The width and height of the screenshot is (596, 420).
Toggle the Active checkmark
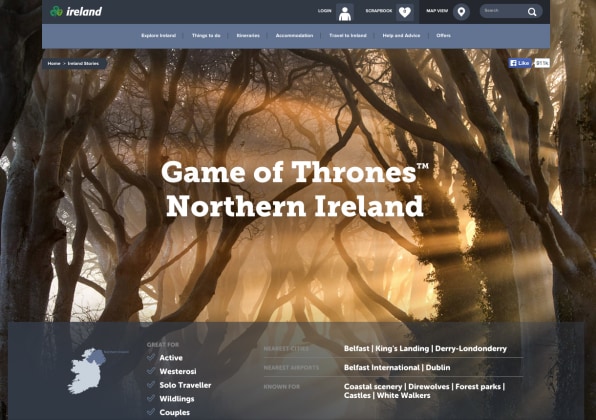click(151, 357)
